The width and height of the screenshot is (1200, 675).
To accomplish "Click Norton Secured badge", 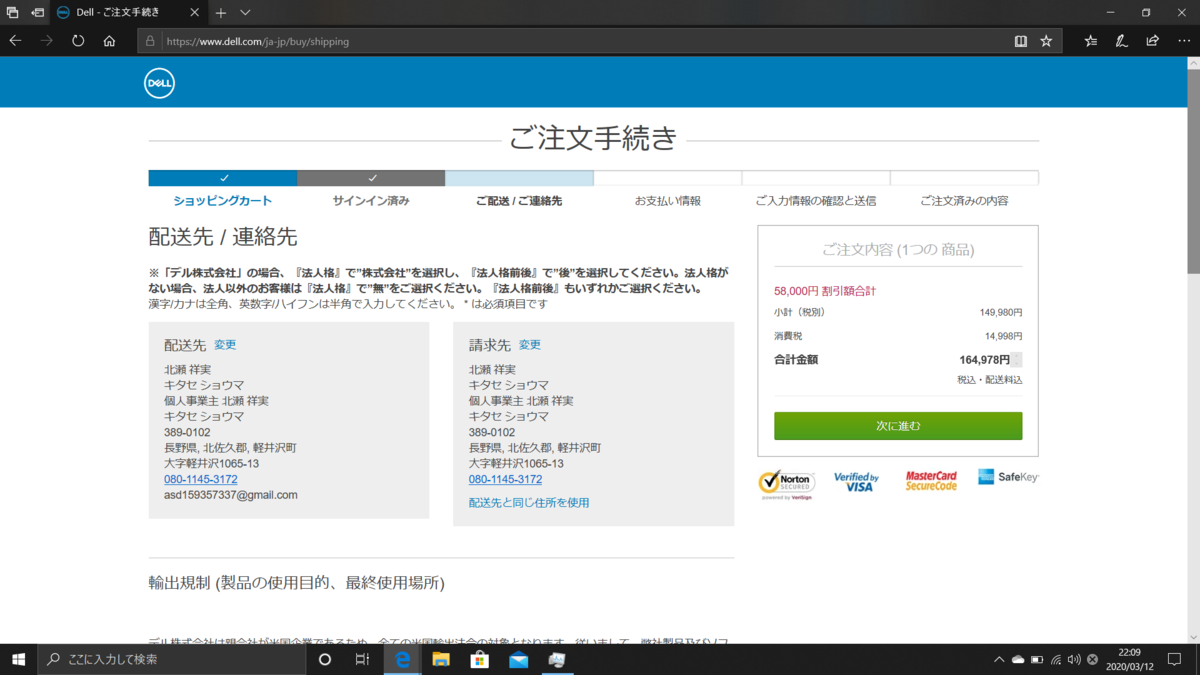I will click(x=787, y=484).
